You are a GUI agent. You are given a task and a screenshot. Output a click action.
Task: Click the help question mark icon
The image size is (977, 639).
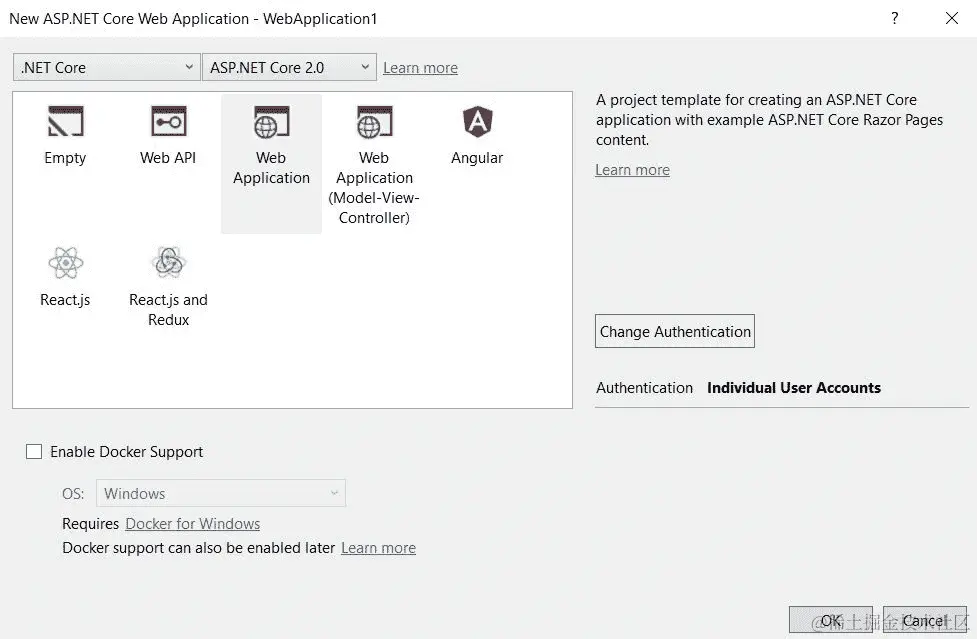895,18
